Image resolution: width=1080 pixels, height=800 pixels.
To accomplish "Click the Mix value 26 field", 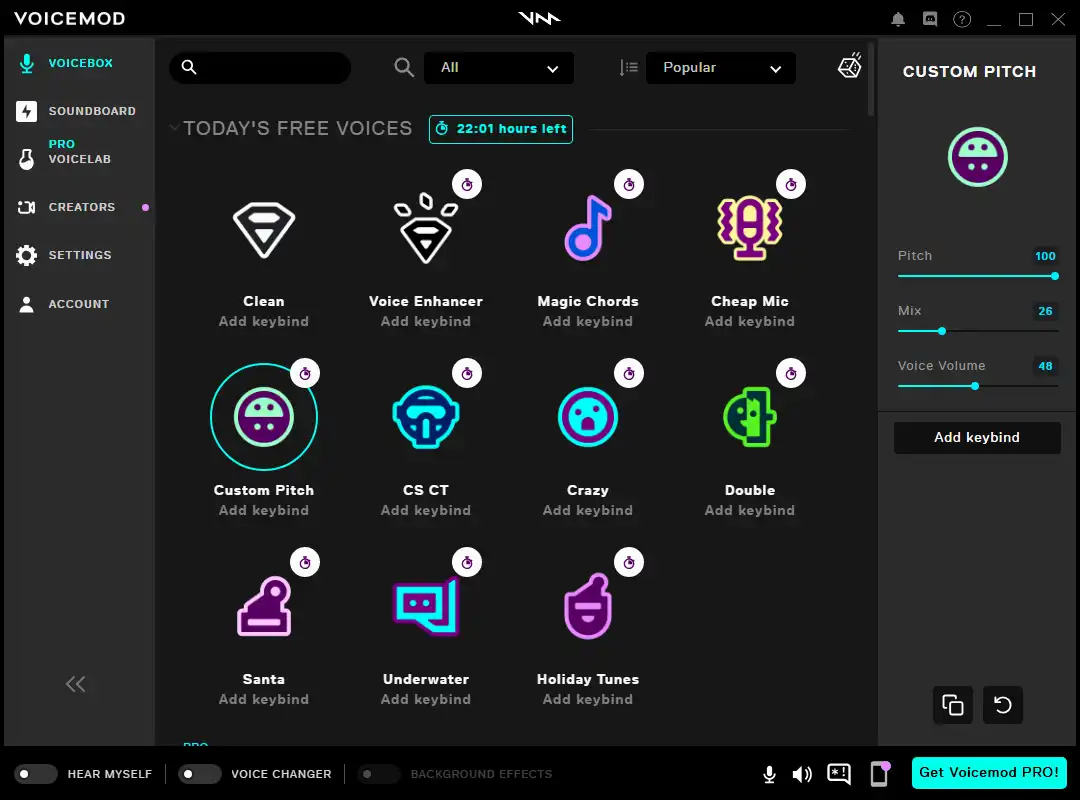I will click(1045, 311).
